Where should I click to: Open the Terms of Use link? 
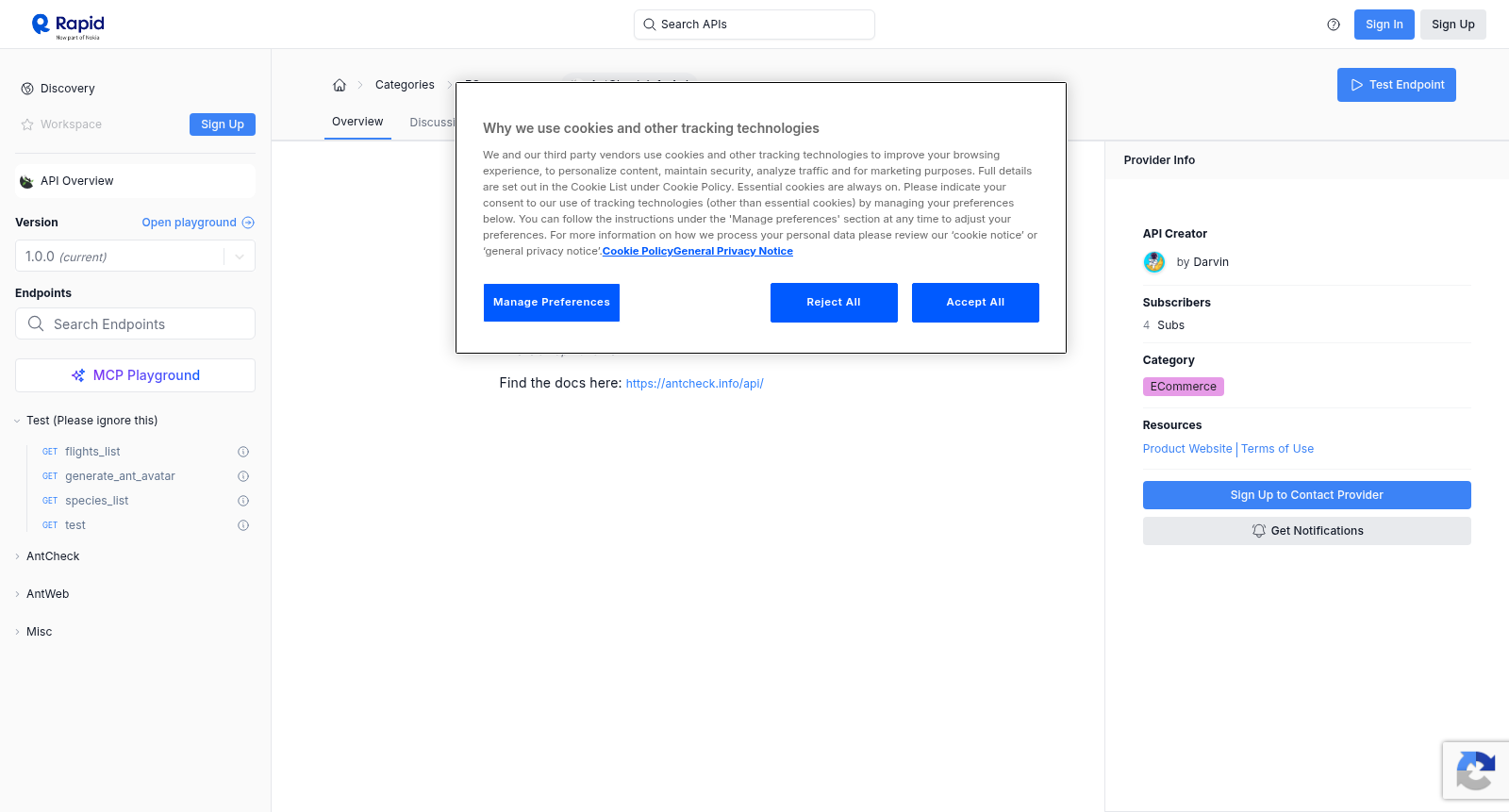[1277, 449]
